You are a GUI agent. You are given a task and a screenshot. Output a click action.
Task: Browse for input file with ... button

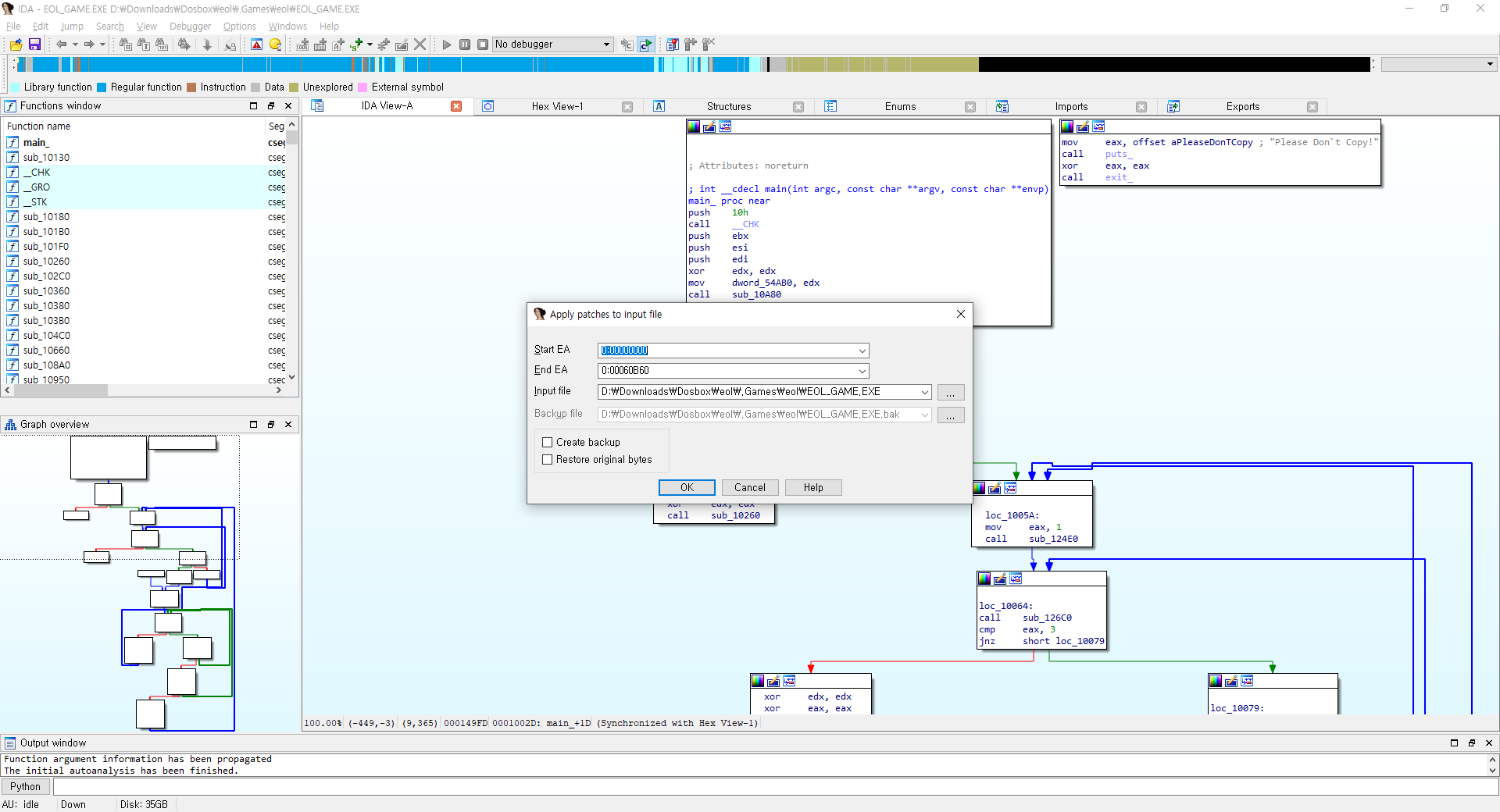pyautogui.click(x=951, y=392)
